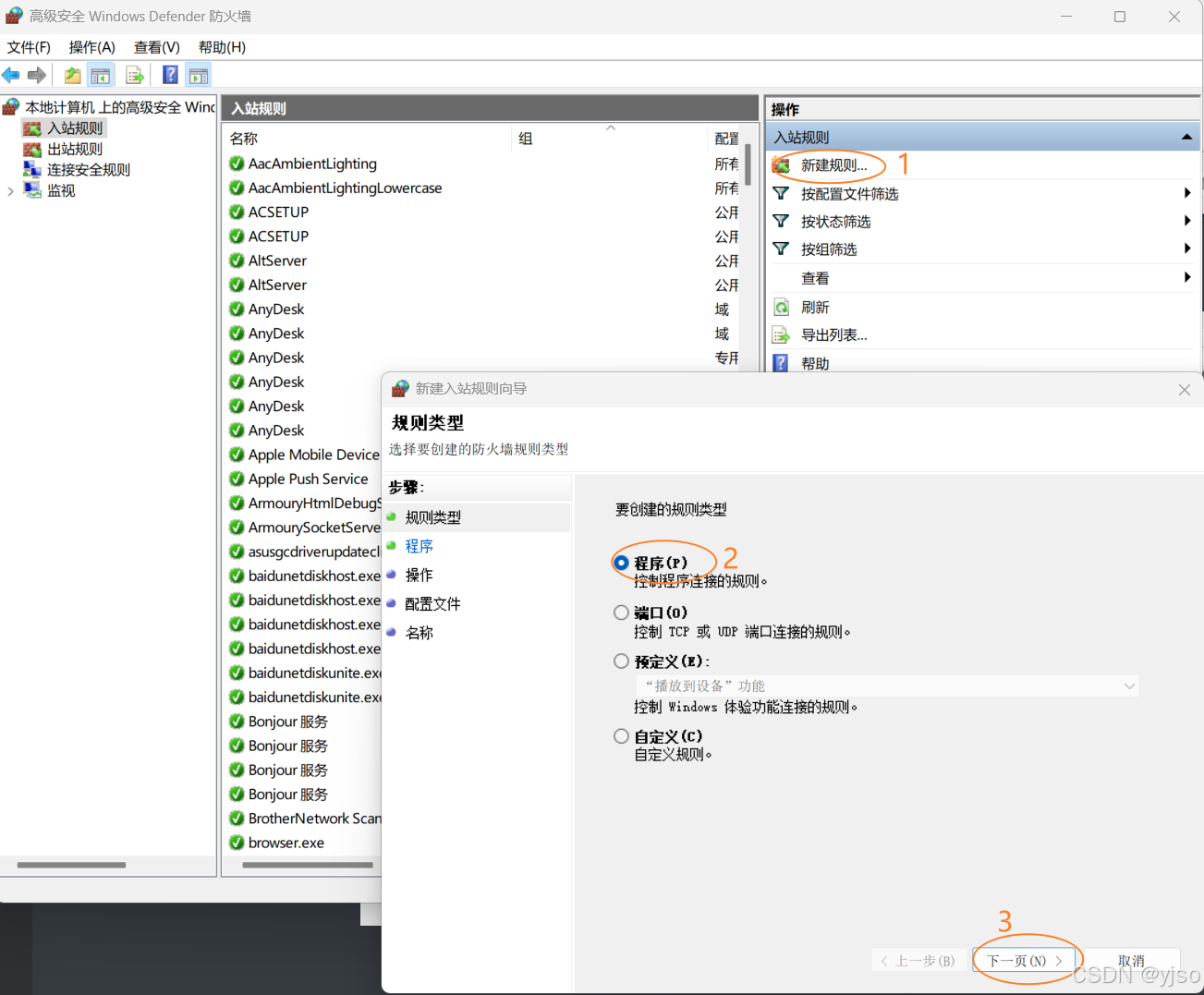Click 导出列表... in the actions pane

point(833,335)
